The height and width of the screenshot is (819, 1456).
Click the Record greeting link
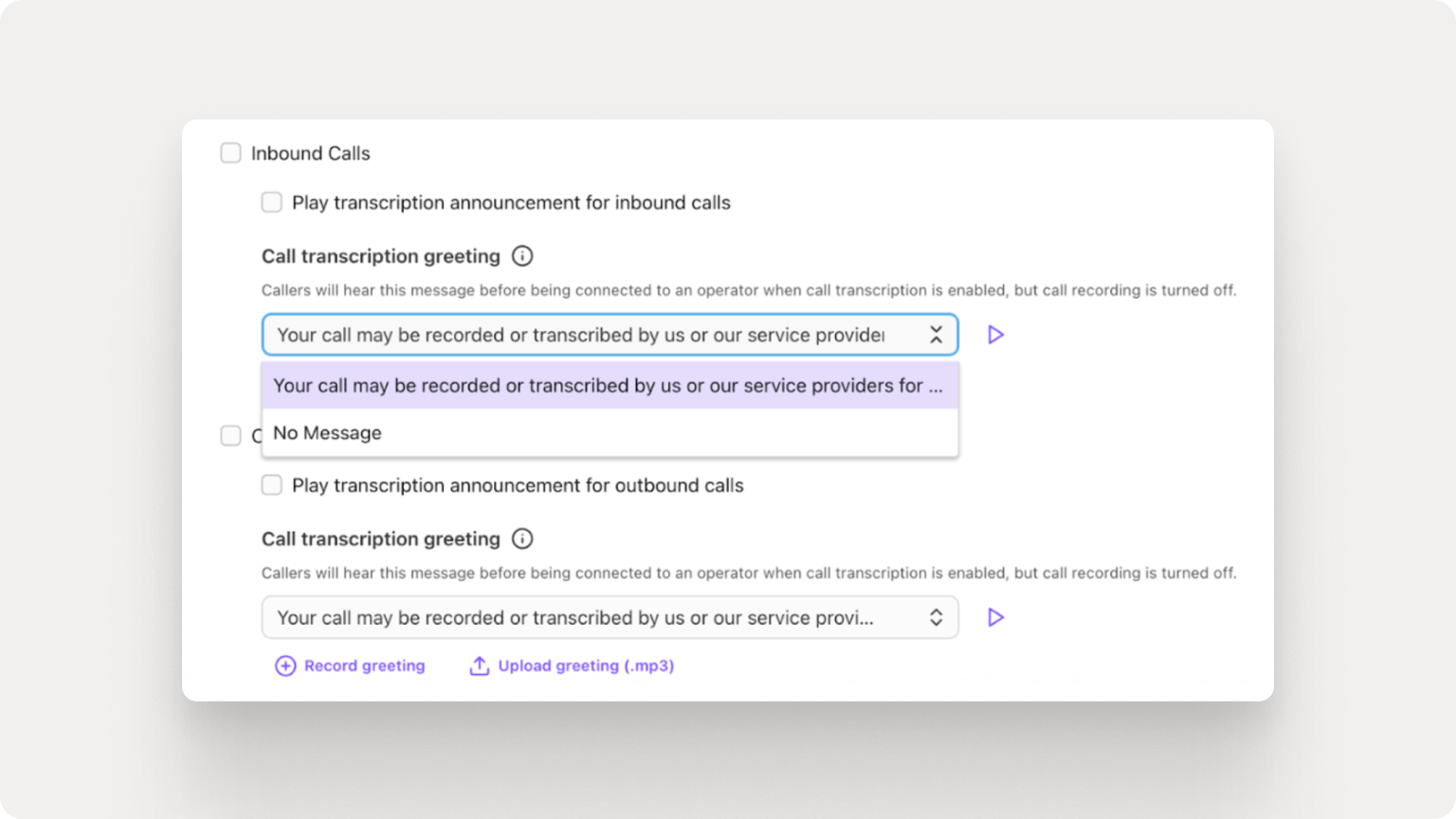click(364, 665)
